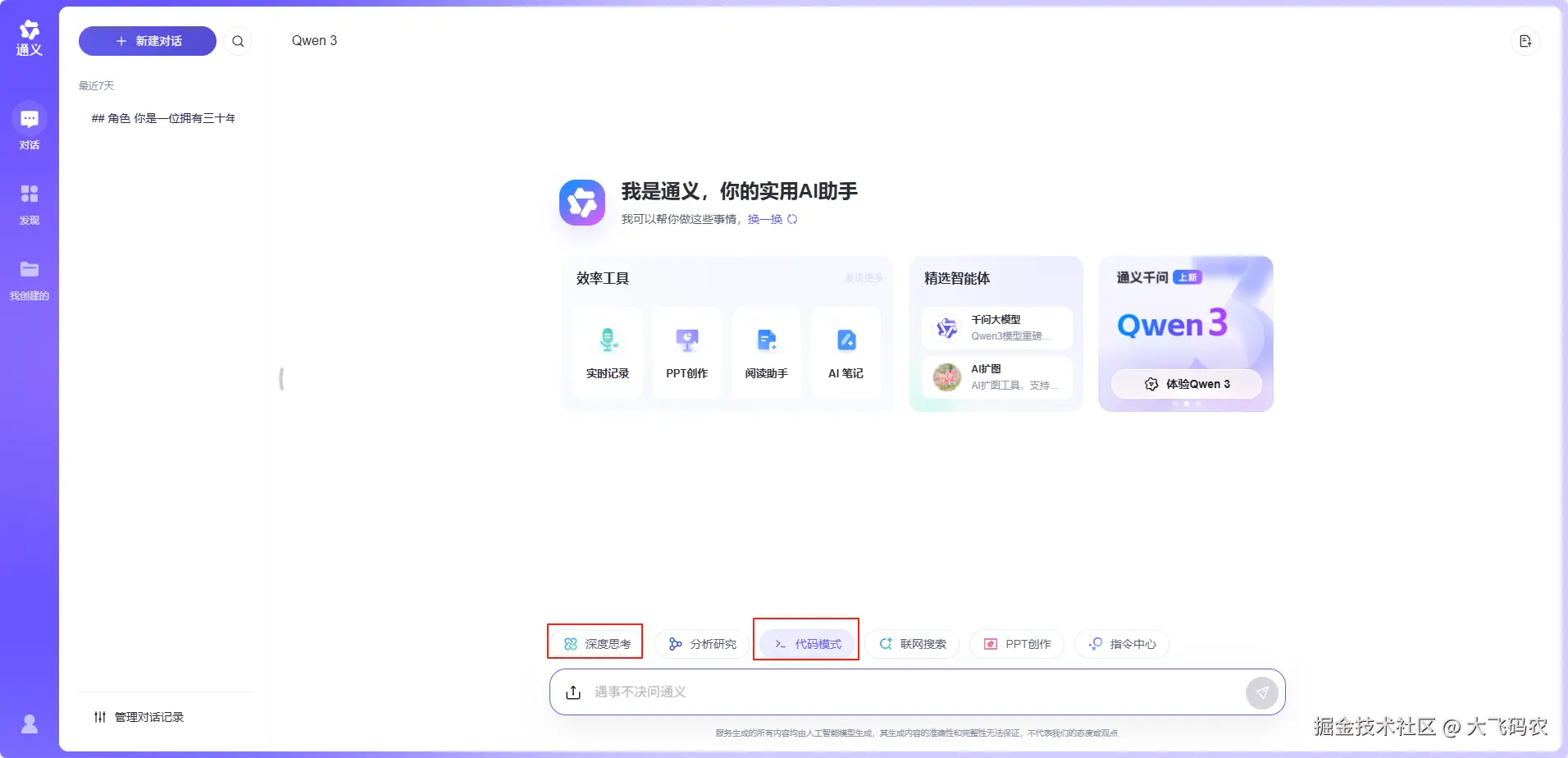Open 指令中心
This screenshot has height=758, width=1568.
click(1122, 644)
